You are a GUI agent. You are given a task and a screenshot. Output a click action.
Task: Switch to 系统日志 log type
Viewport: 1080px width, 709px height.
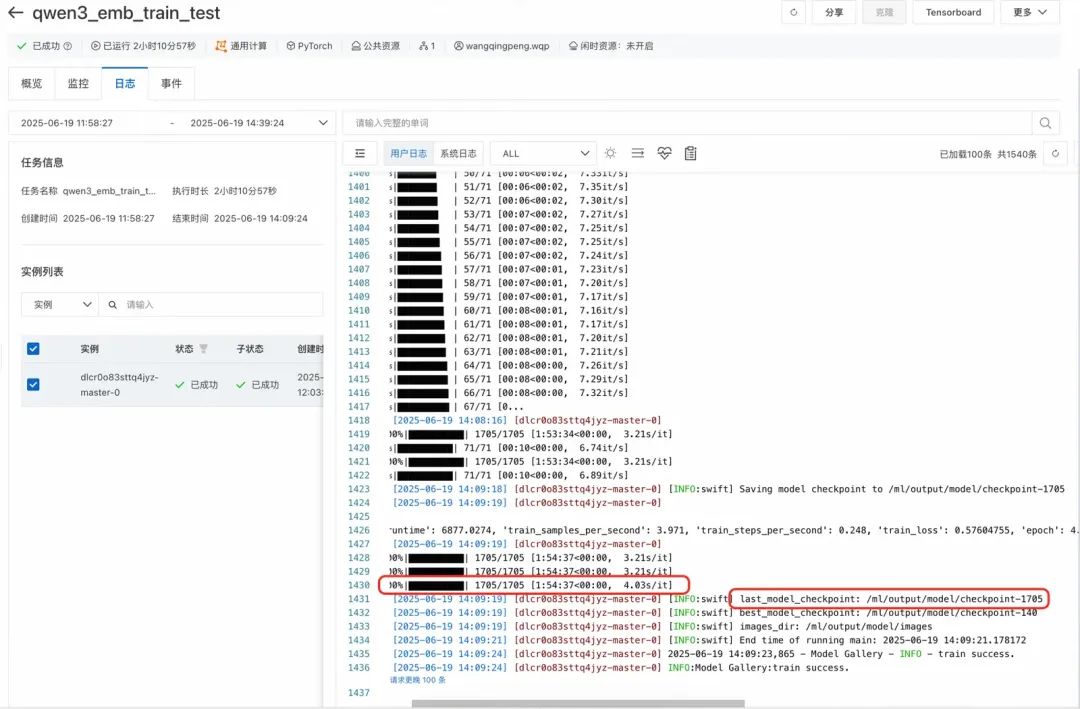coord(458,153)
